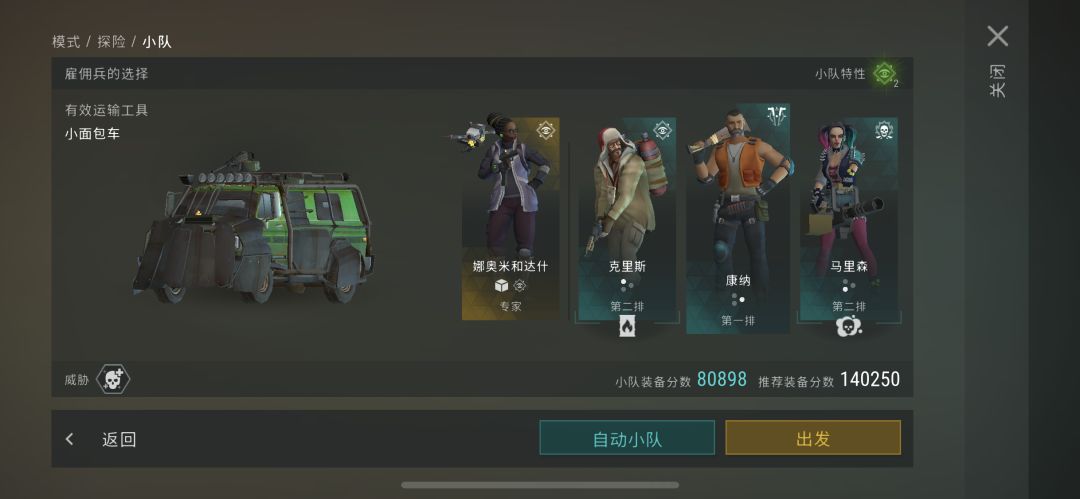Click the yellow 出发 depart button
This screenshot has width=1080, height=499.
[813, 438]
